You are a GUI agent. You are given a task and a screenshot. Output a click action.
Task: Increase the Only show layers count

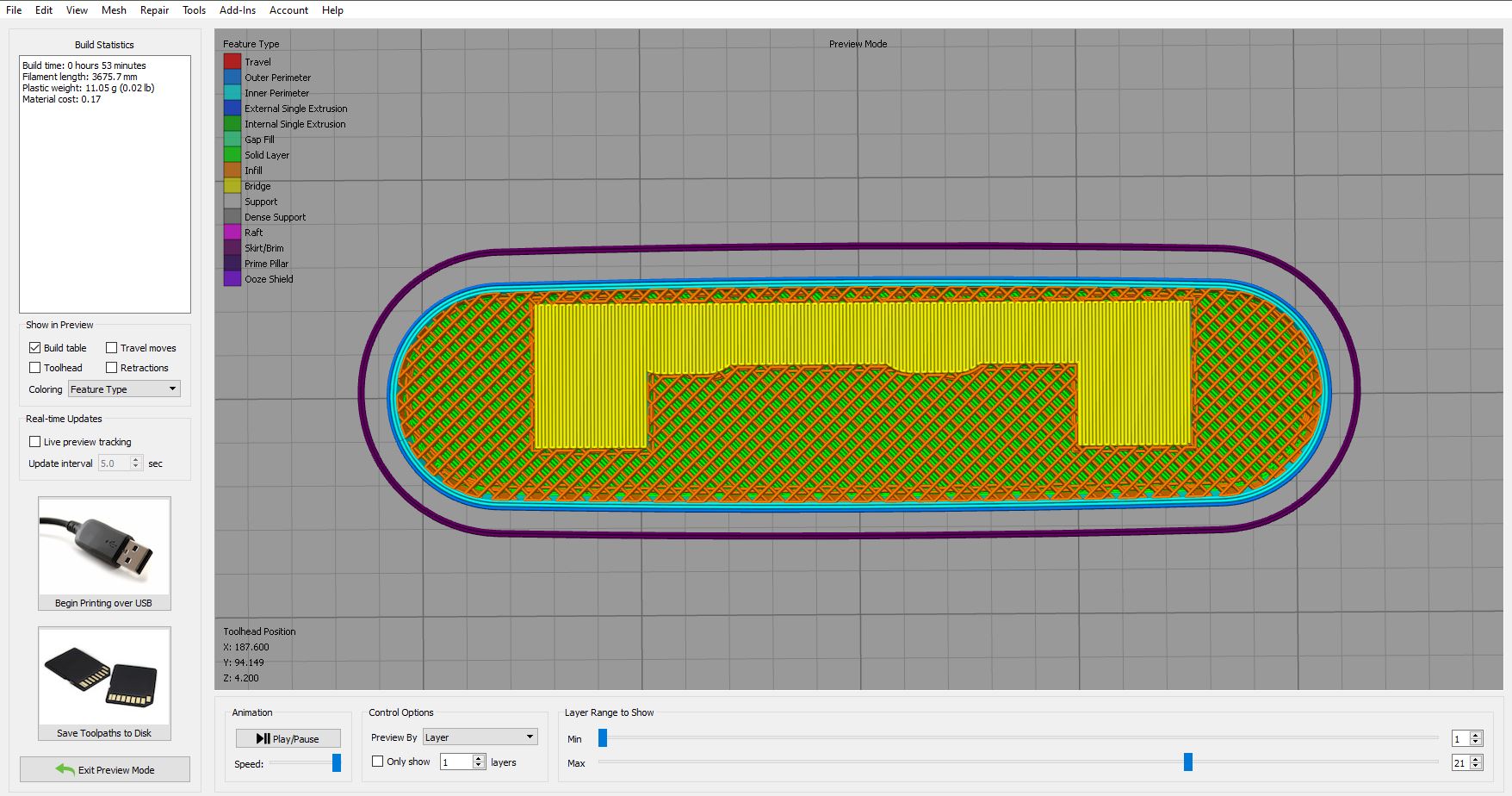479,758
